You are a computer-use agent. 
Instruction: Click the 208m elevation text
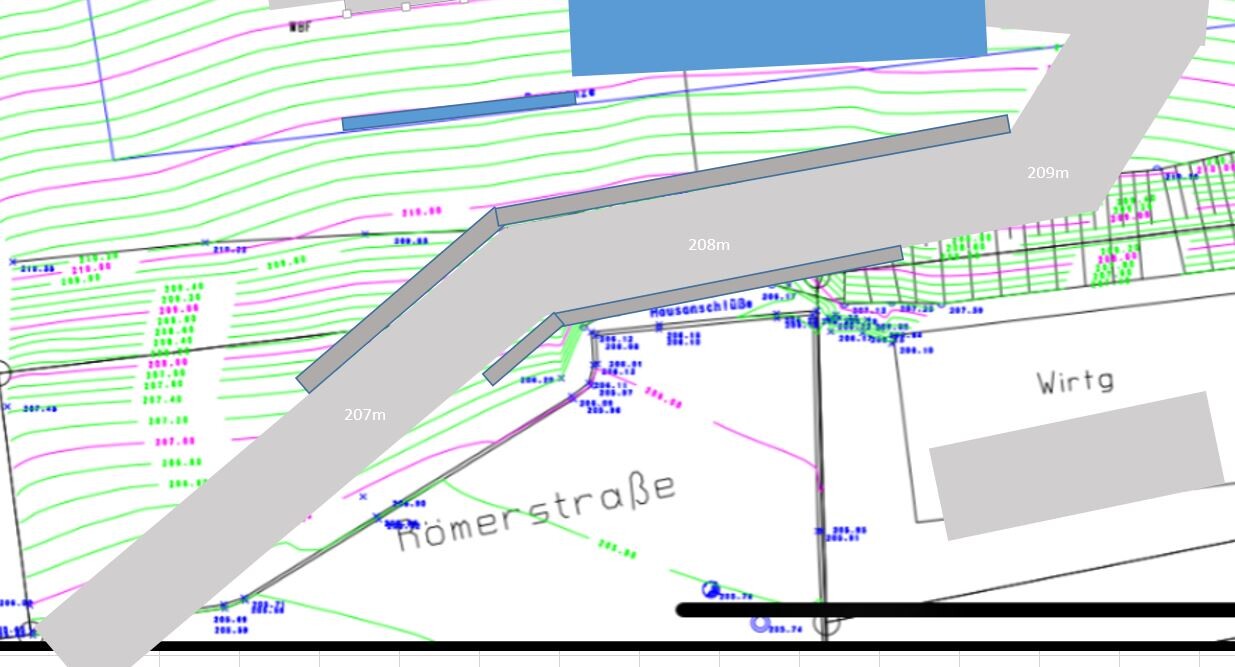click(708, 244)
